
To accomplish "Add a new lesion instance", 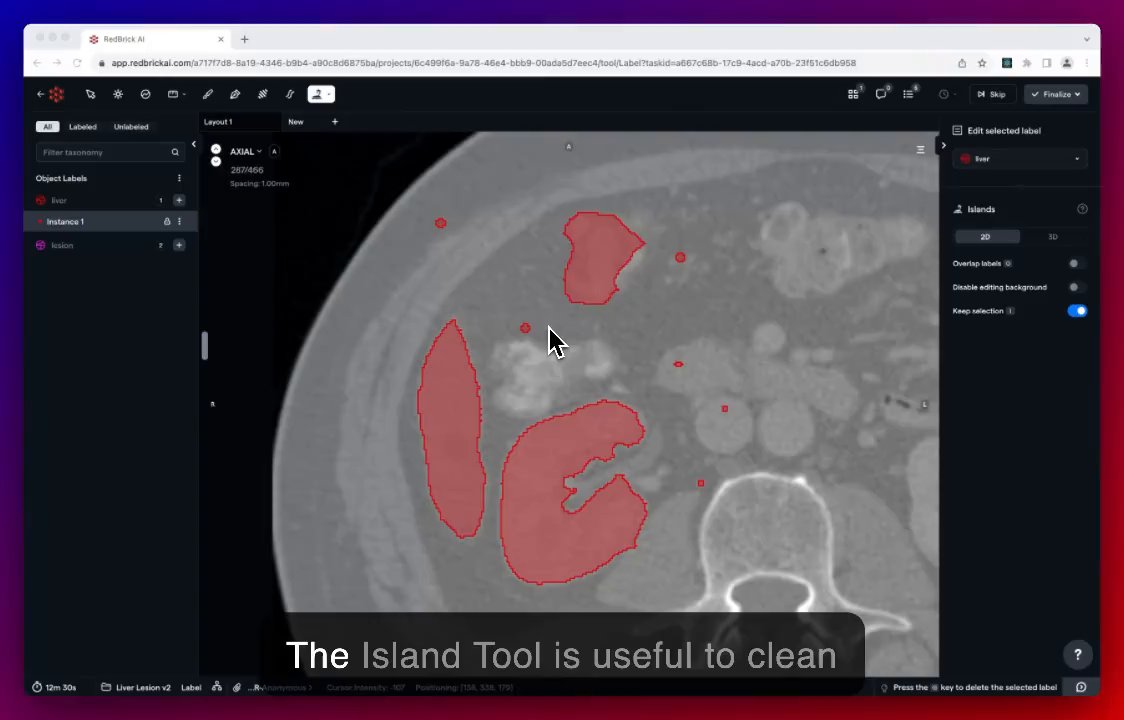I will (179, 245).
